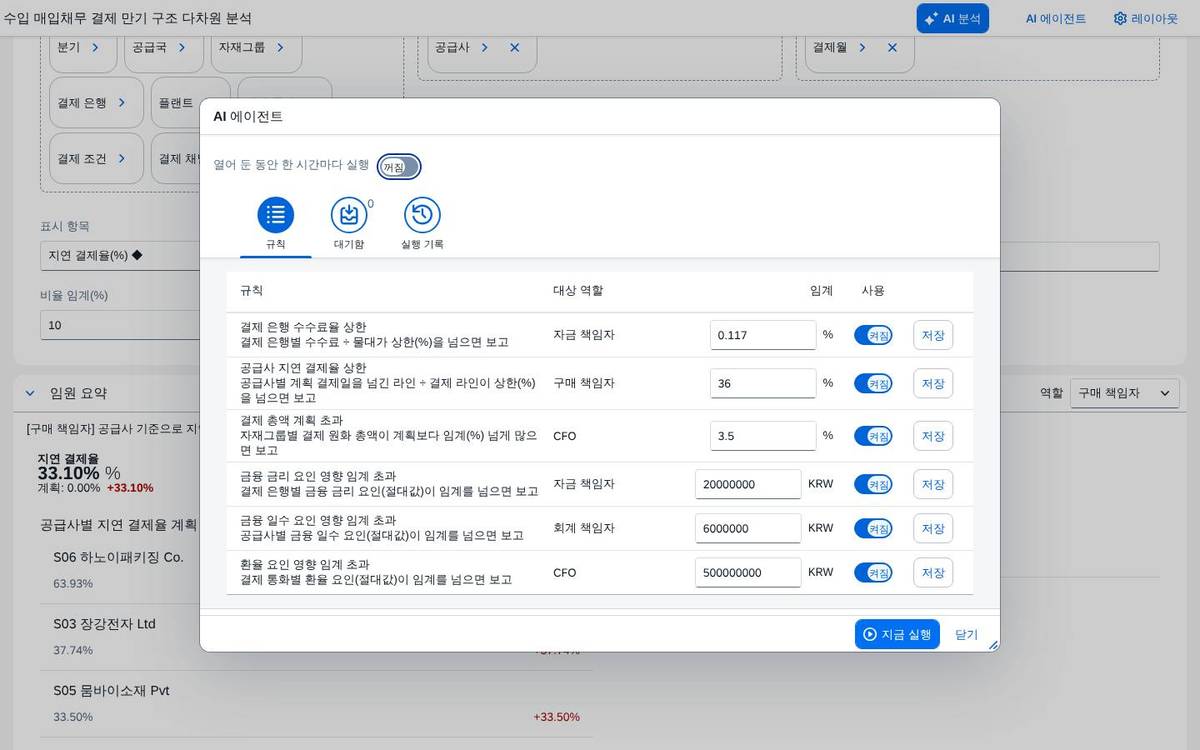Expand the 결제 조건 dimension chip
This screenshot has width=1200, height=750.
coord(122,158)
